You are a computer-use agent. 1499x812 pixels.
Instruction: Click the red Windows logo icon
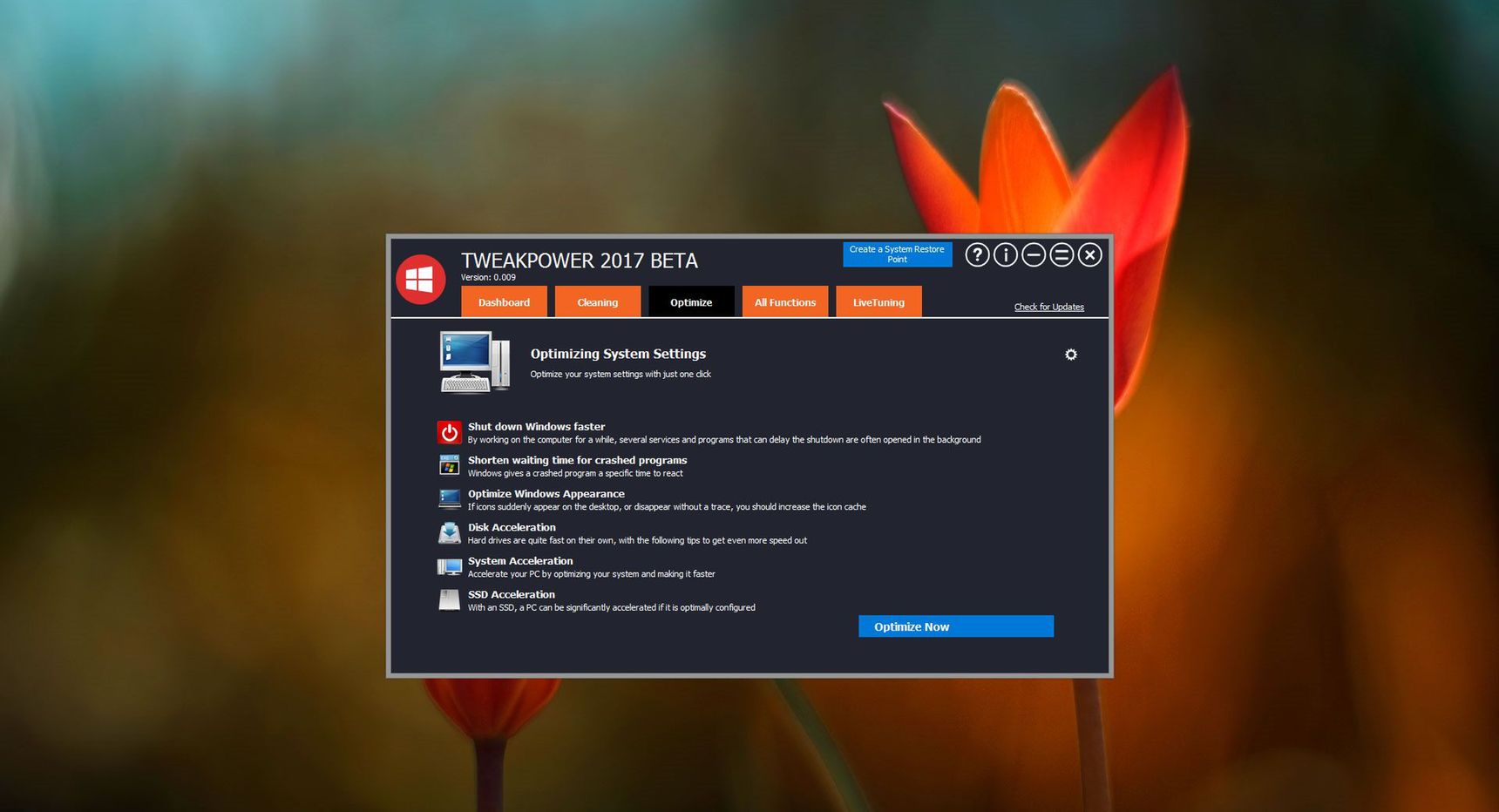(421, 280)
